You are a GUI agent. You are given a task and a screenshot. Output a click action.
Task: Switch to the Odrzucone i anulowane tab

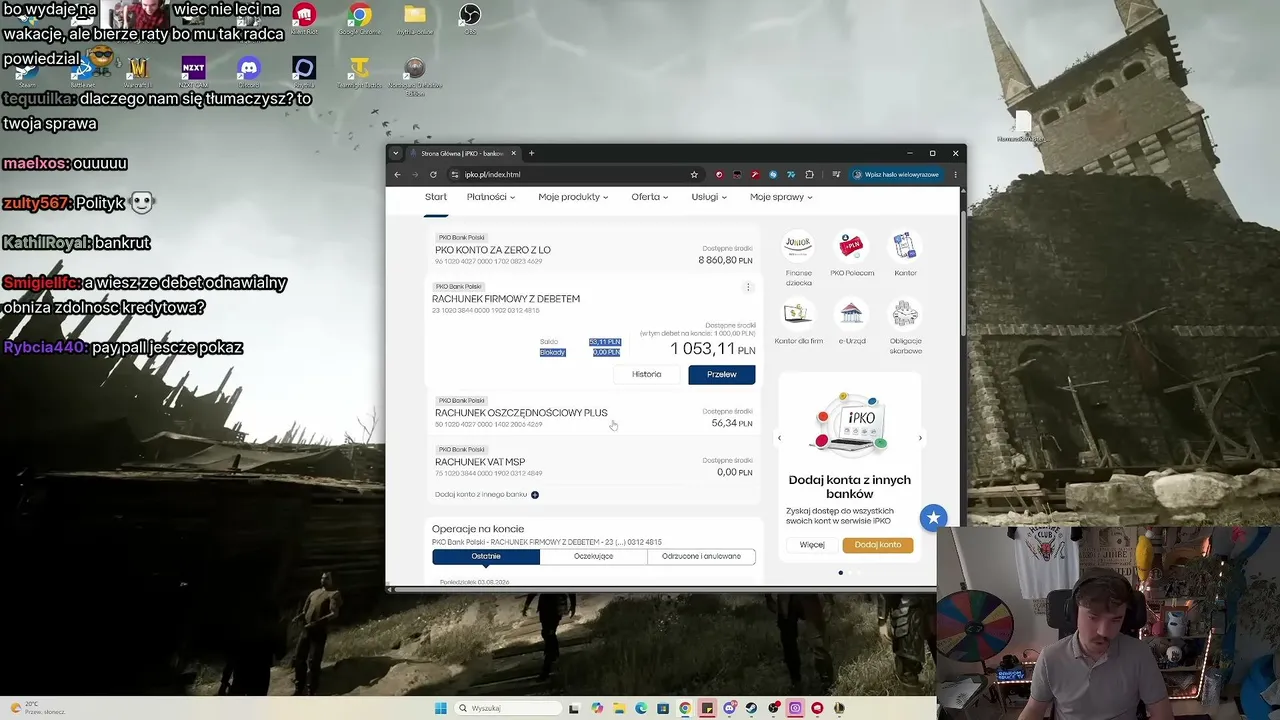click(x=701, y=556)
